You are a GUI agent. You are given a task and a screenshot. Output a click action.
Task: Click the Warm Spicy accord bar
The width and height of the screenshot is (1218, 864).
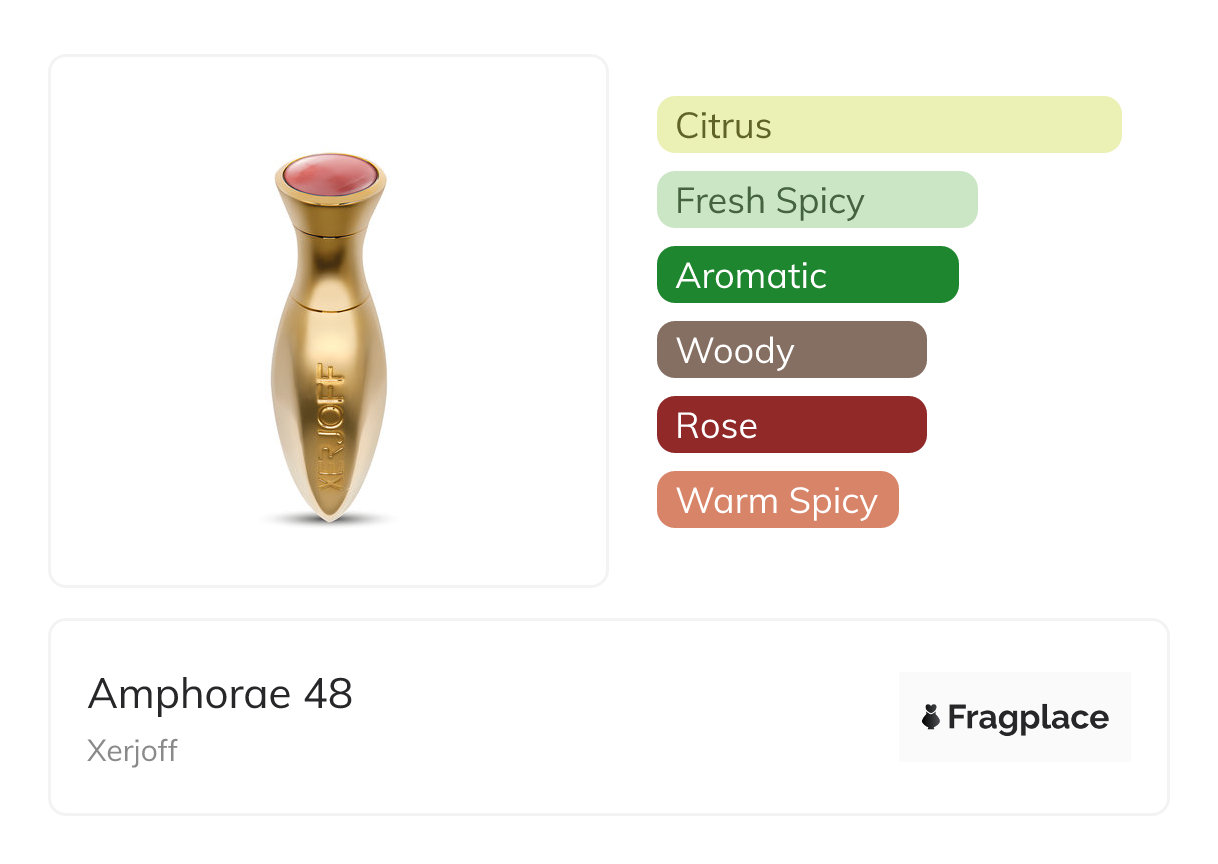[777, 500]
